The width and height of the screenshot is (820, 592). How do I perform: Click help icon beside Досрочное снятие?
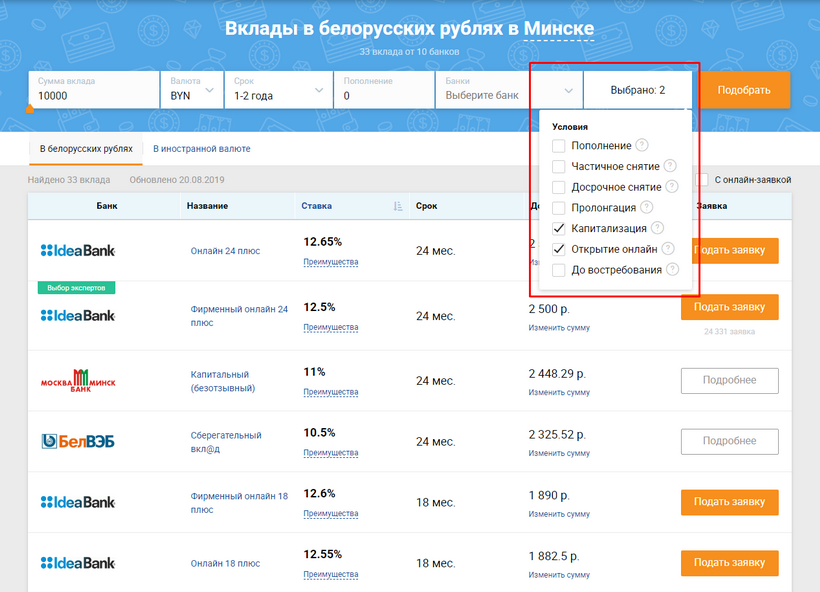tap(672, 187)
